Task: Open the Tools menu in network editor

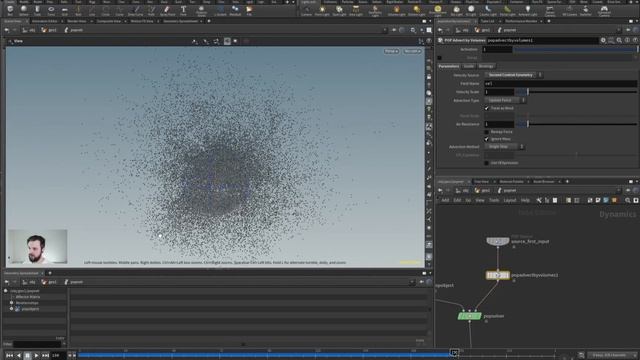Action: pos(494,200)
